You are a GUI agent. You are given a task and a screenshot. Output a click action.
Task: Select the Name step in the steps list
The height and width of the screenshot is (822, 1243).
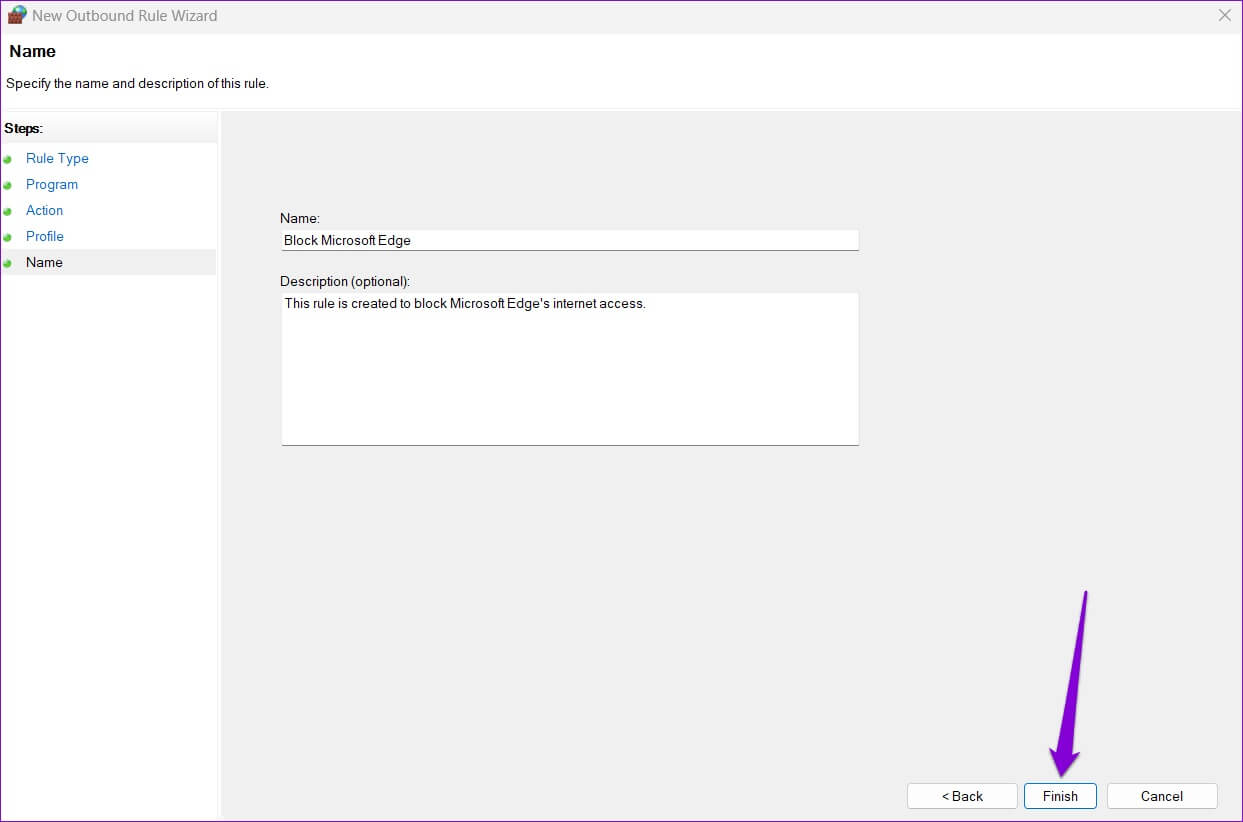tap(44, 262)
